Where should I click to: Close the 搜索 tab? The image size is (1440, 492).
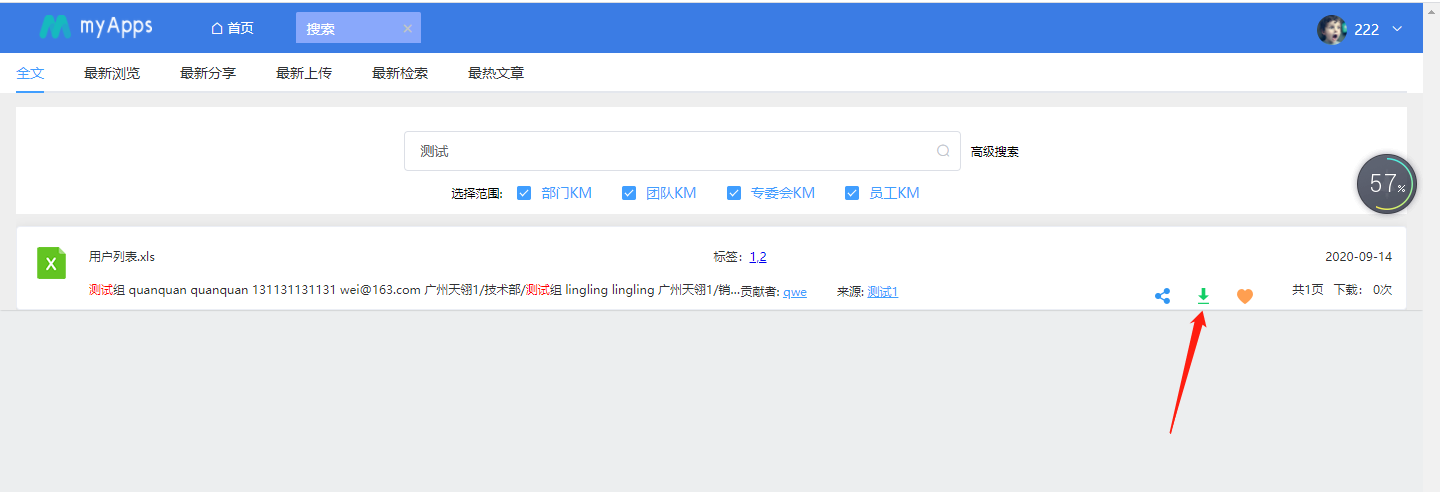[x=407, y=29]
